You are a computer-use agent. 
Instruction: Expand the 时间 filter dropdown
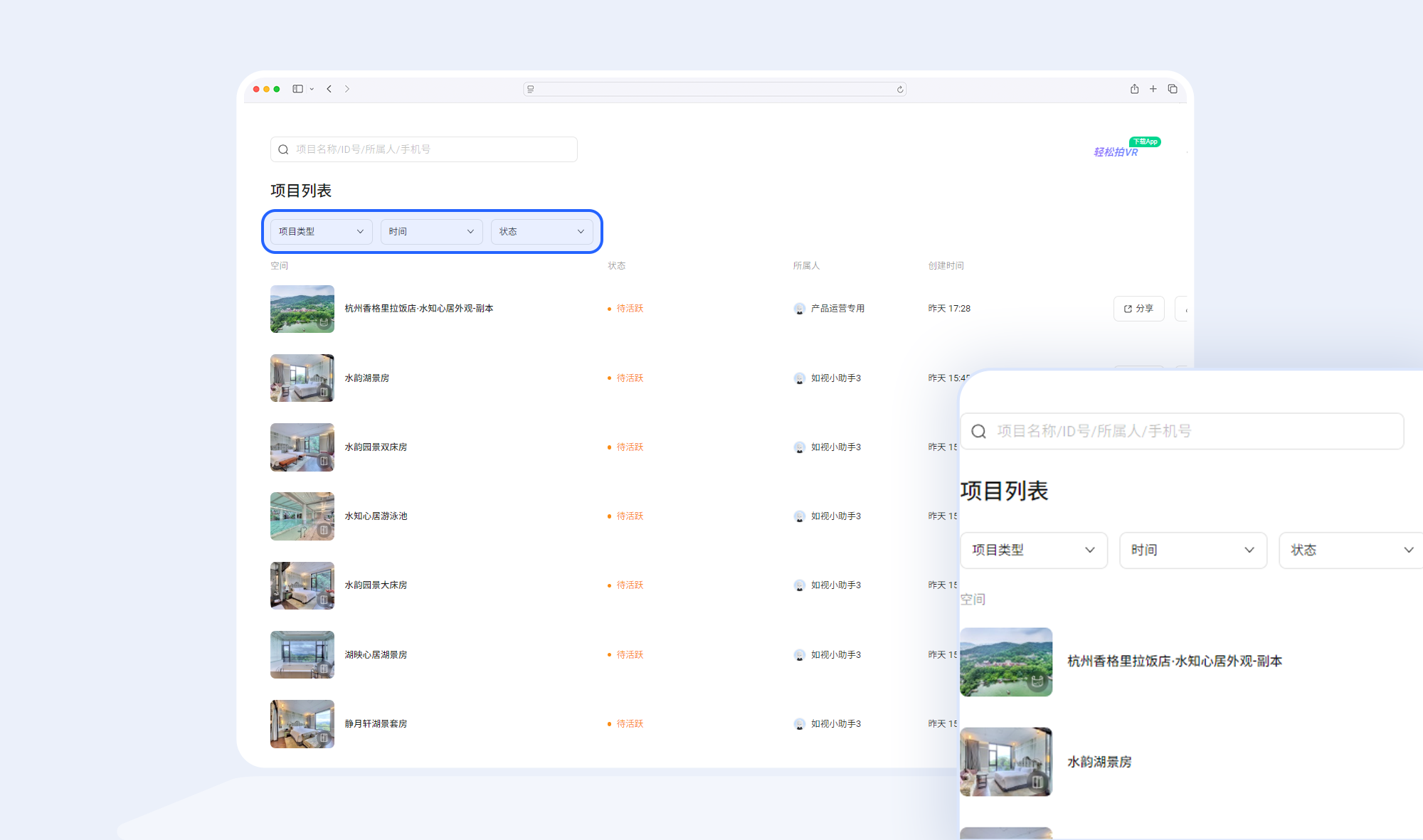431,231
